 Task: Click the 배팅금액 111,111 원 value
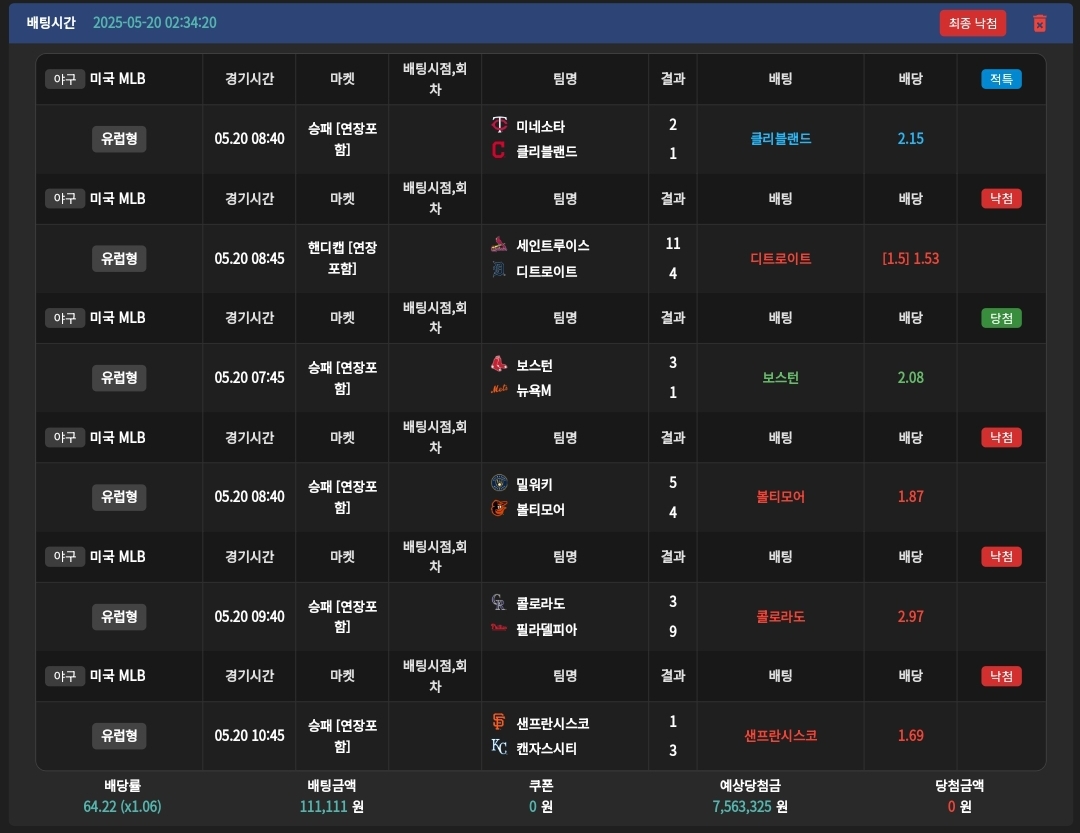tap(331, 806)
